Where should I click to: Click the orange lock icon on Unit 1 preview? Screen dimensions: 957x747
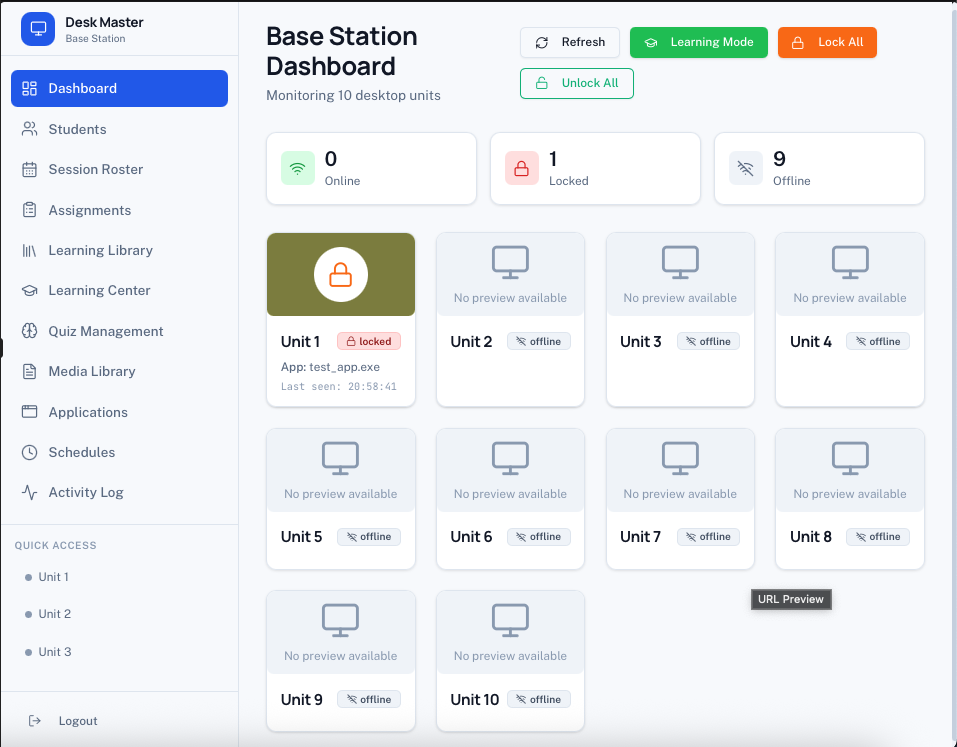pyautogui.click(x=341, y=275)
